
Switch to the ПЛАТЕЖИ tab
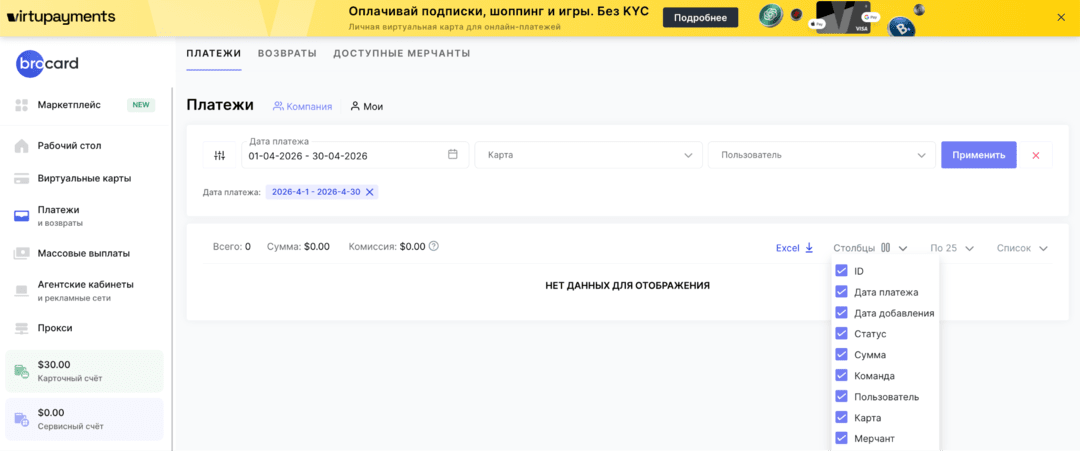click(214, 53)
